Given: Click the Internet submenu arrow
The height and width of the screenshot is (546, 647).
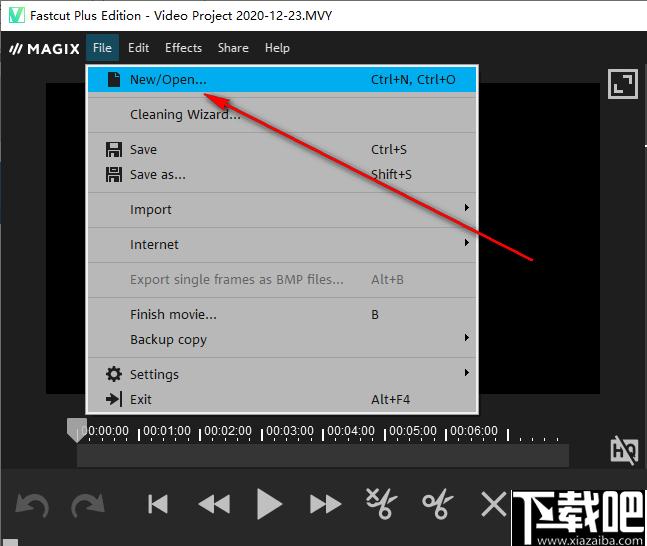Looking at the screenshot, I should click(x=467, y=242).
